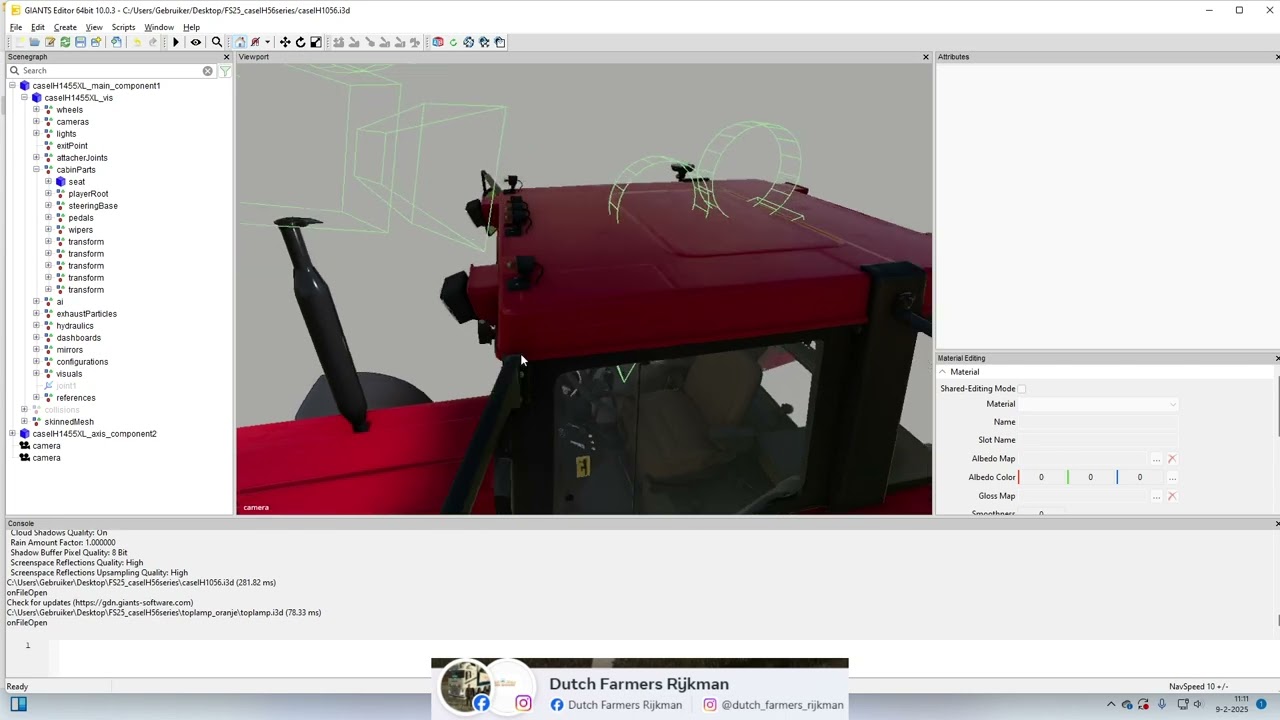Click the Open file folder icon
The height and width of the screenshot is (720, 1280).
pyautogui.click(x=34, y=42)
